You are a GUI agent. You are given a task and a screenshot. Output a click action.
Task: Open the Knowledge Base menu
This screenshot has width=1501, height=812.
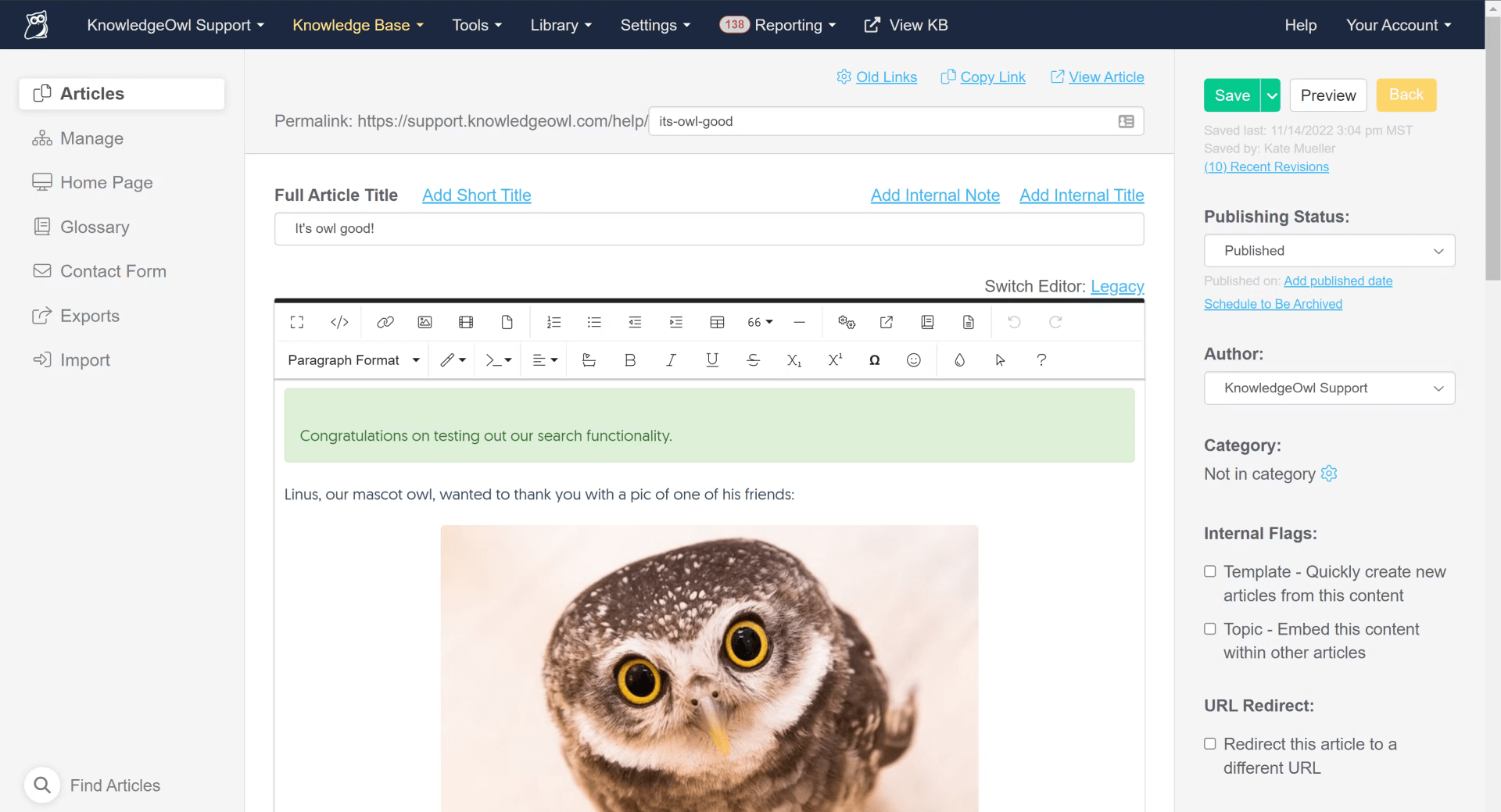[358, 25]
